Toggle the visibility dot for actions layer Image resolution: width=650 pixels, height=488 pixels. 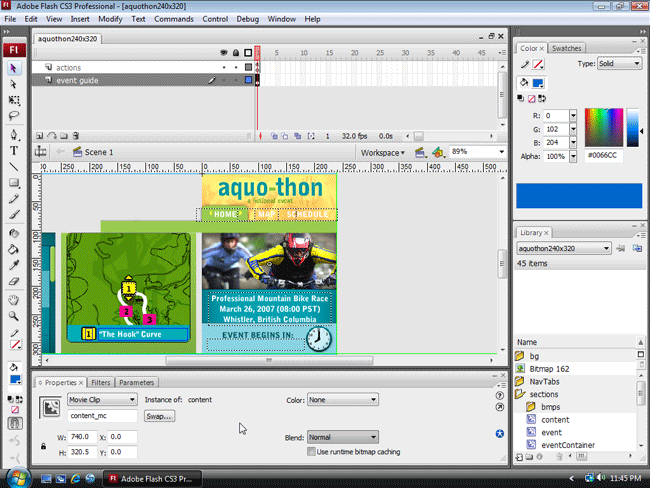click(x=224, y=67)
